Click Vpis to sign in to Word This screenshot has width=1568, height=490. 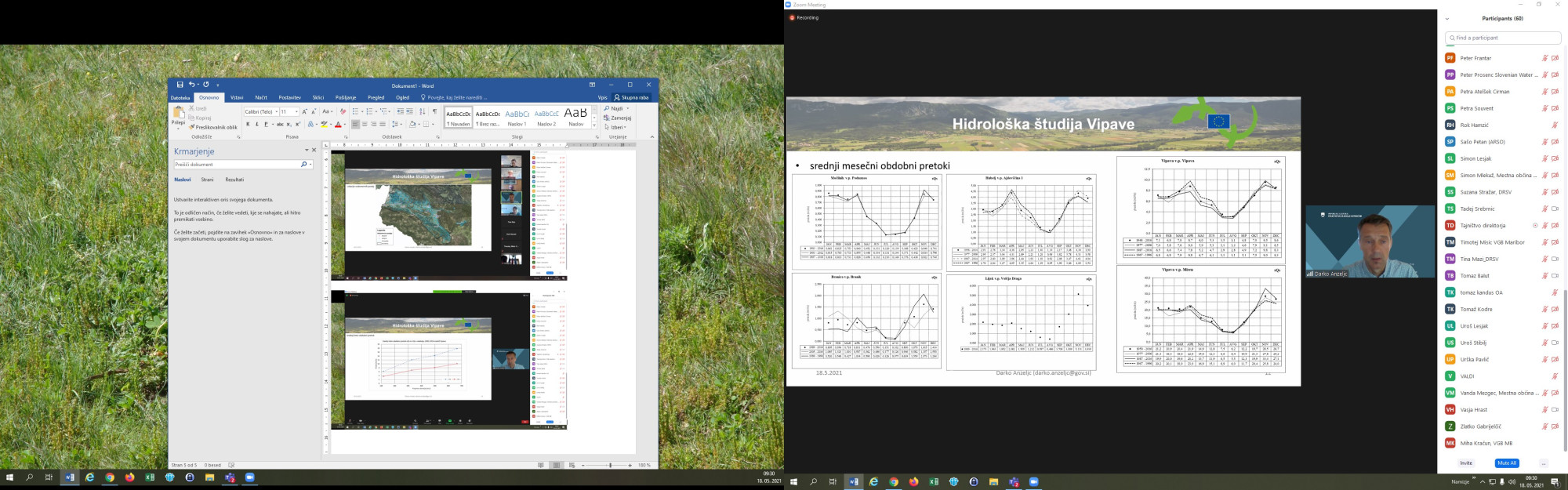pos(602,98)
